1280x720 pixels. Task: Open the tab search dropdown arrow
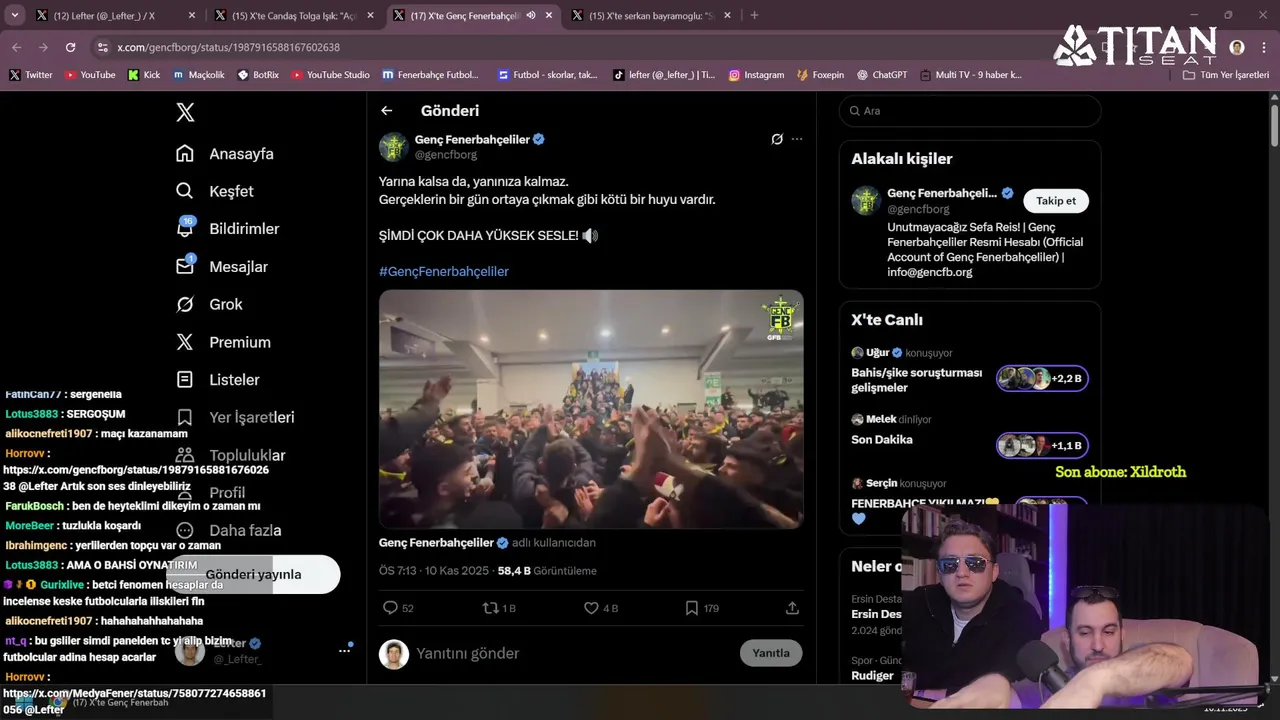tap(14, 15)
